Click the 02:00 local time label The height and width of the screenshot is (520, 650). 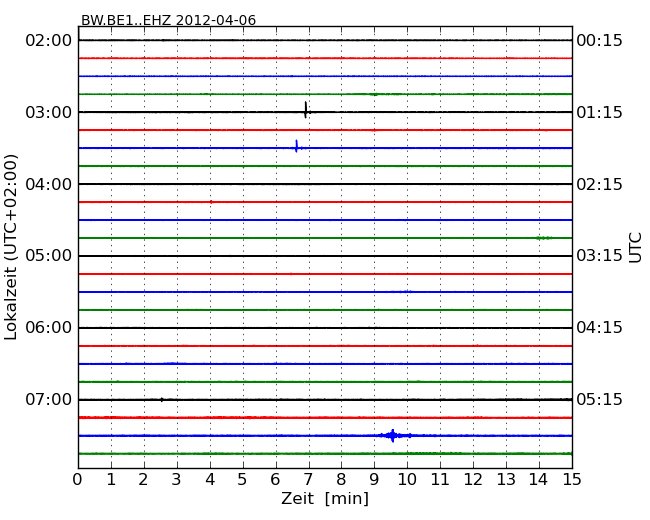click(x=49, y=41)
